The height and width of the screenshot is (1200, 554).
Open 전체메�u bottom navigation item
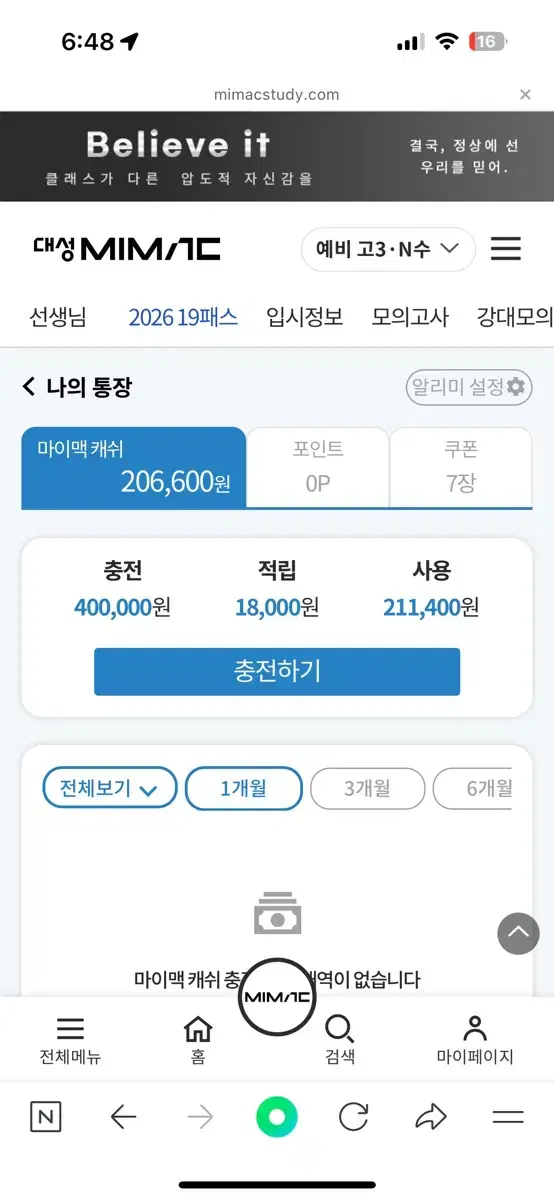point(70,1040)
